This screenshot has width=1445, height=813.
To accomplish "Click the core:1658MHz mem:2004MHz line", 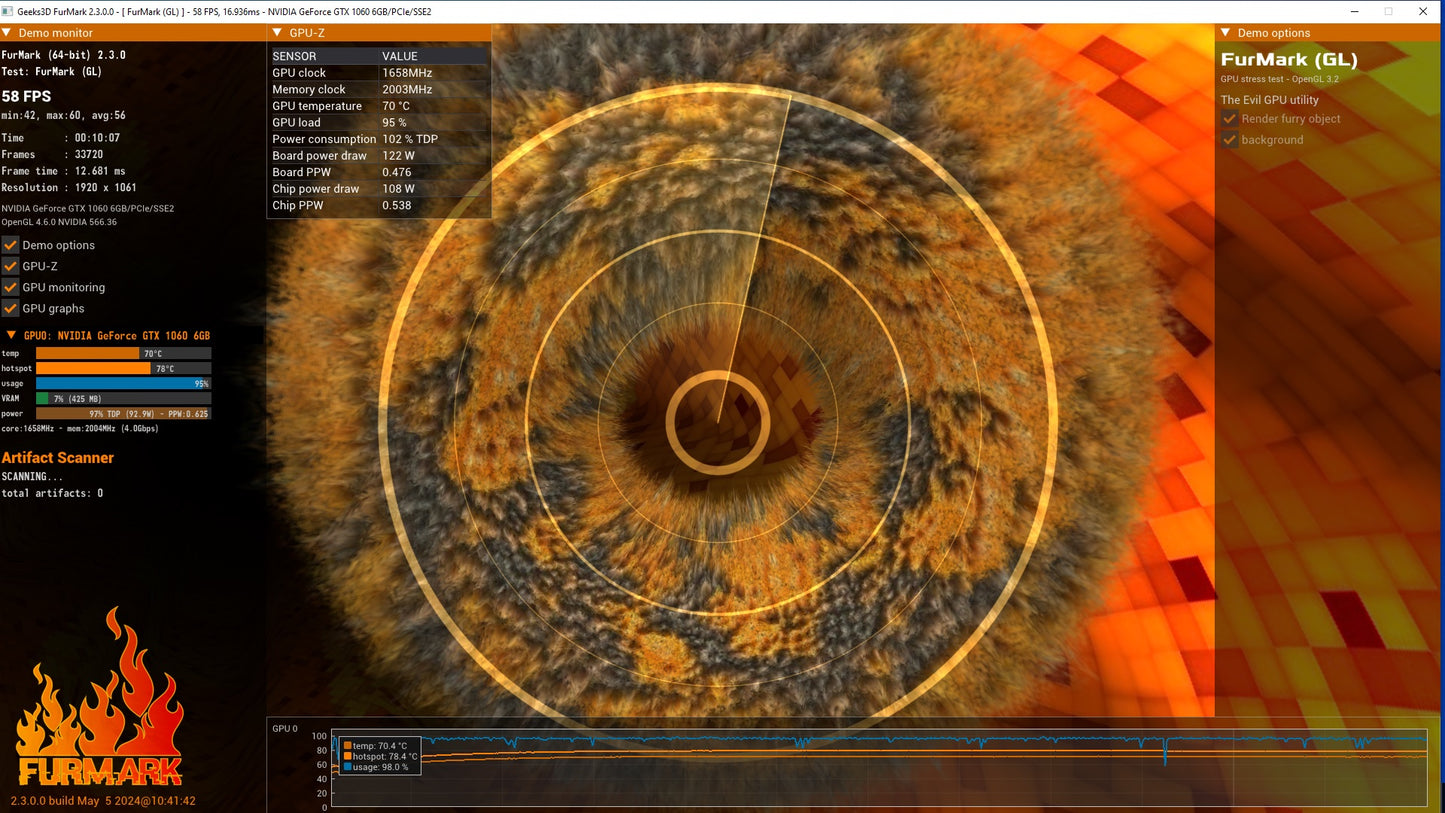I will (80, 429).
